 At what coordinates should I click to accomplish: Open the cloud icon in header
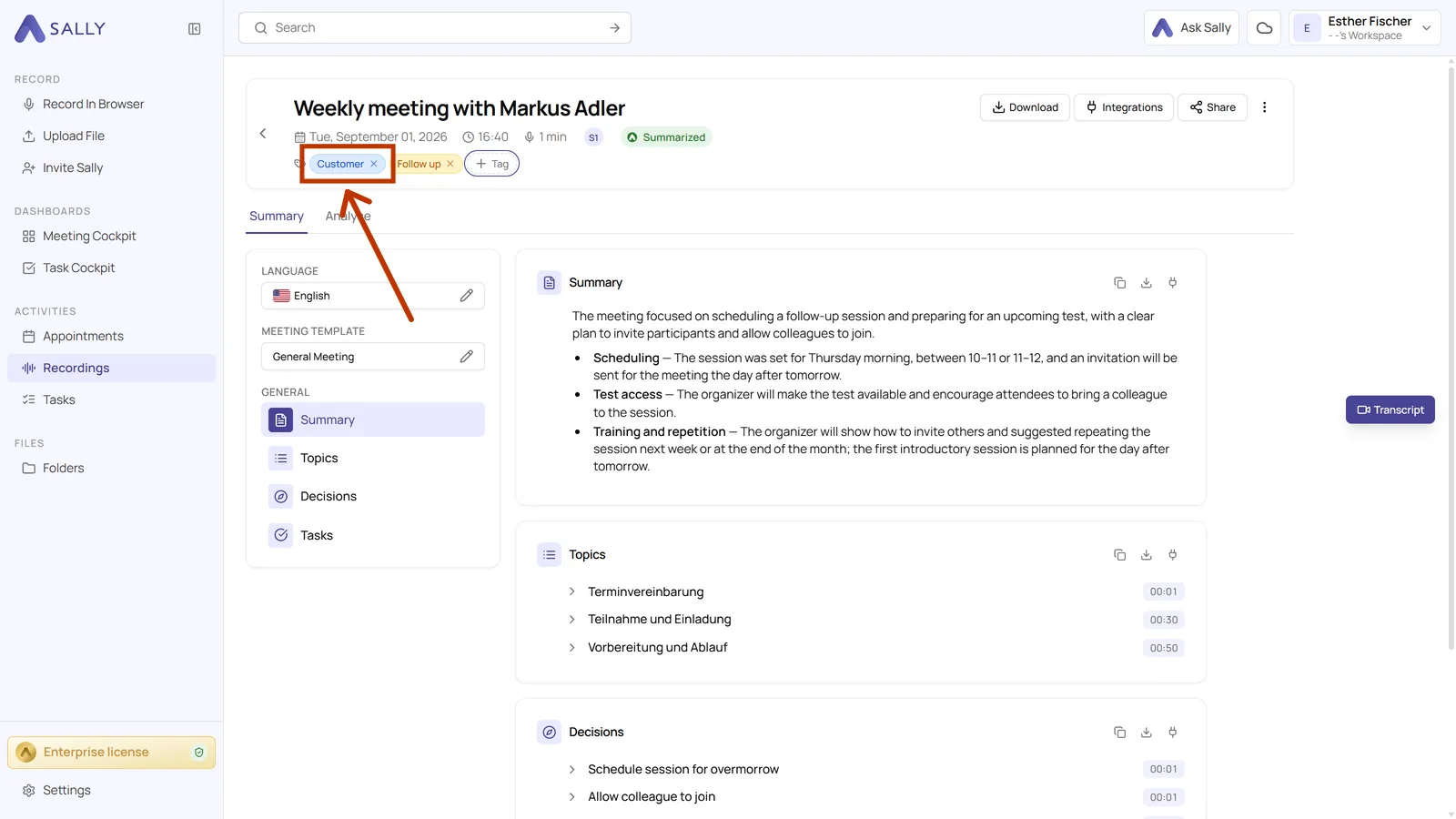pyautogui.click(x=1264, y=28)
